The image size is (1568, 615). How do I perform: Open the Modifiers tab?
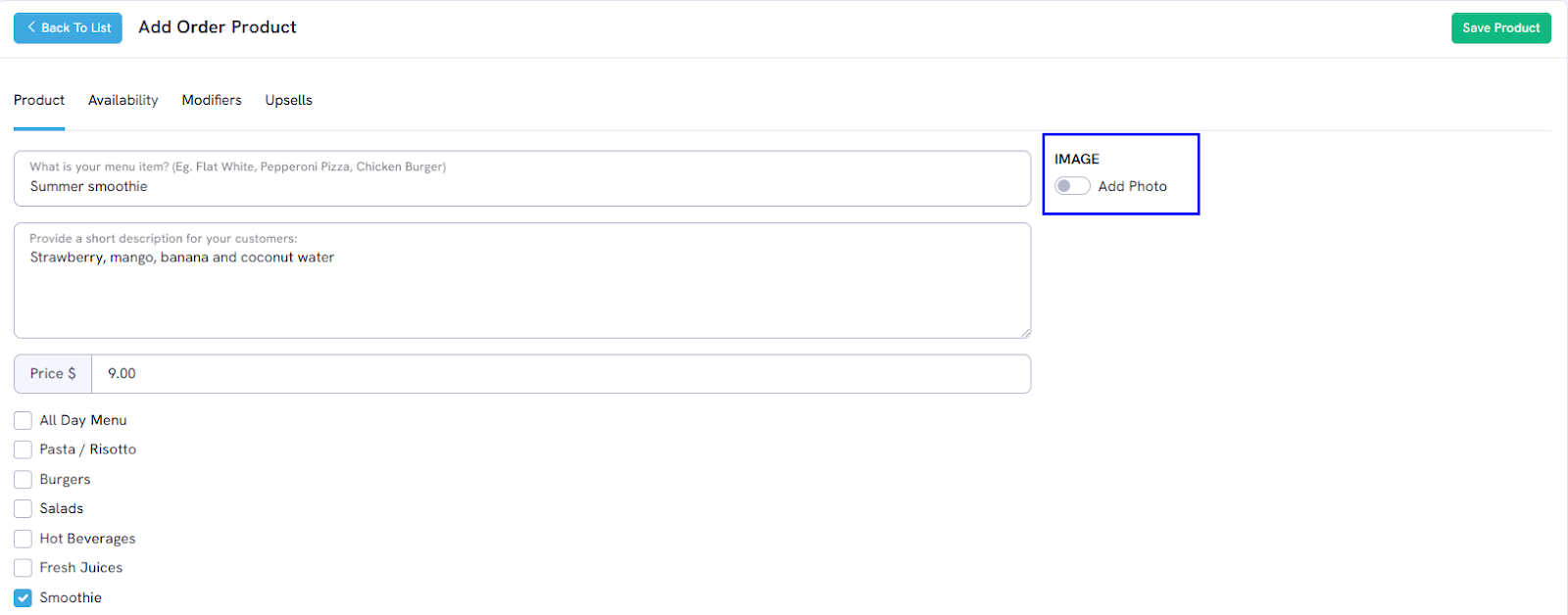tap(212, 100)
